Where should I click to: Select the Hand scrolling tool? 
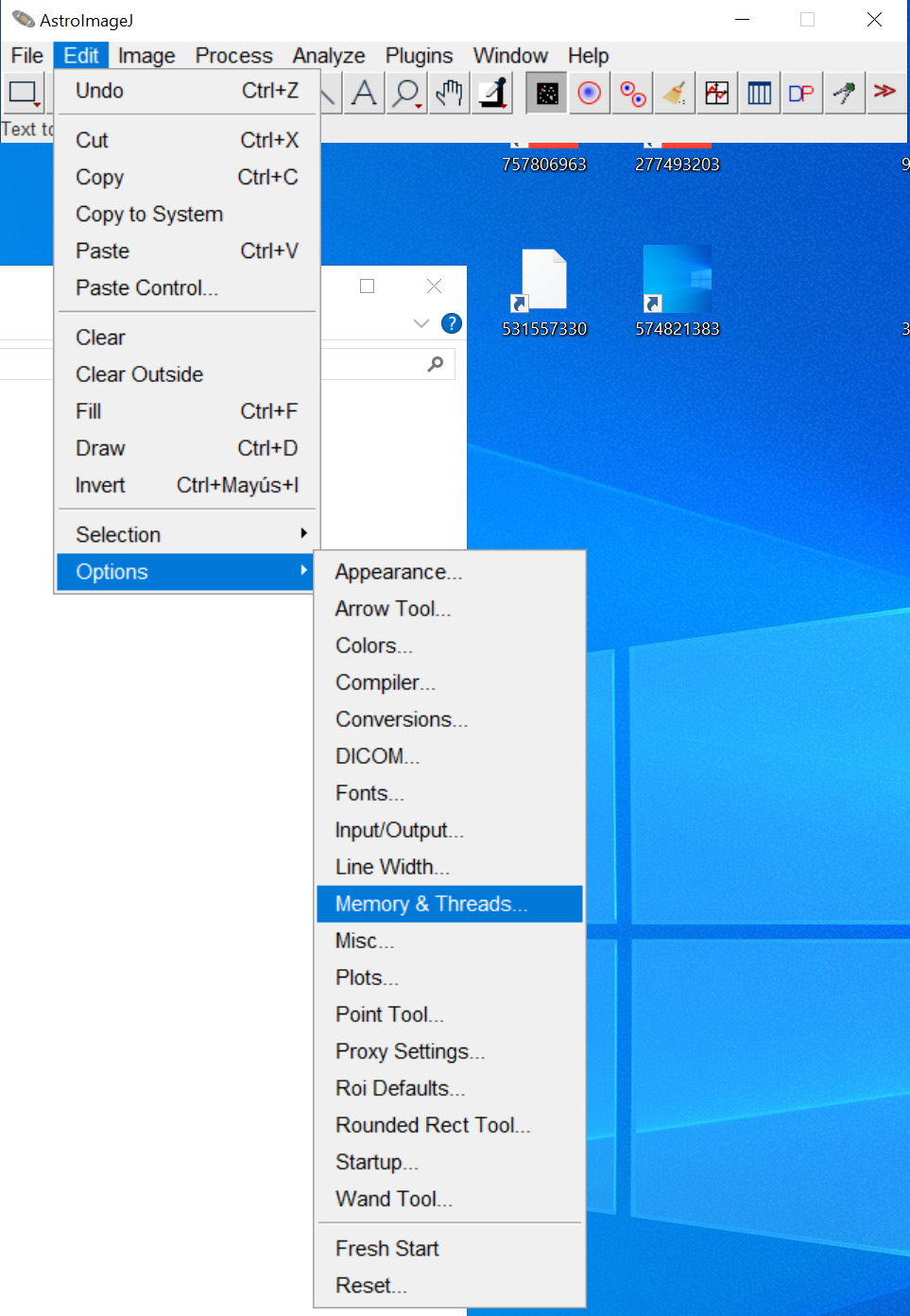[x=449, y=93]
